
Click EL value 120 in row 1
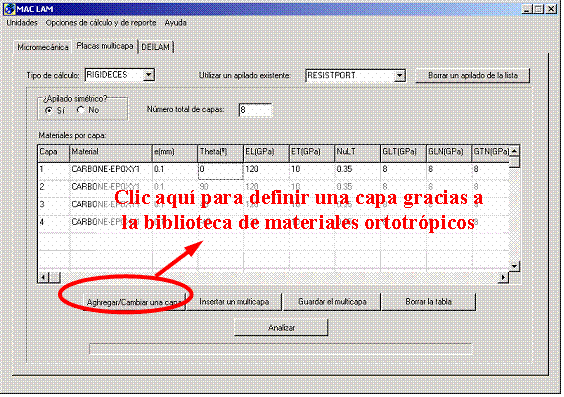pyautogui.click(x=266, y=171)
